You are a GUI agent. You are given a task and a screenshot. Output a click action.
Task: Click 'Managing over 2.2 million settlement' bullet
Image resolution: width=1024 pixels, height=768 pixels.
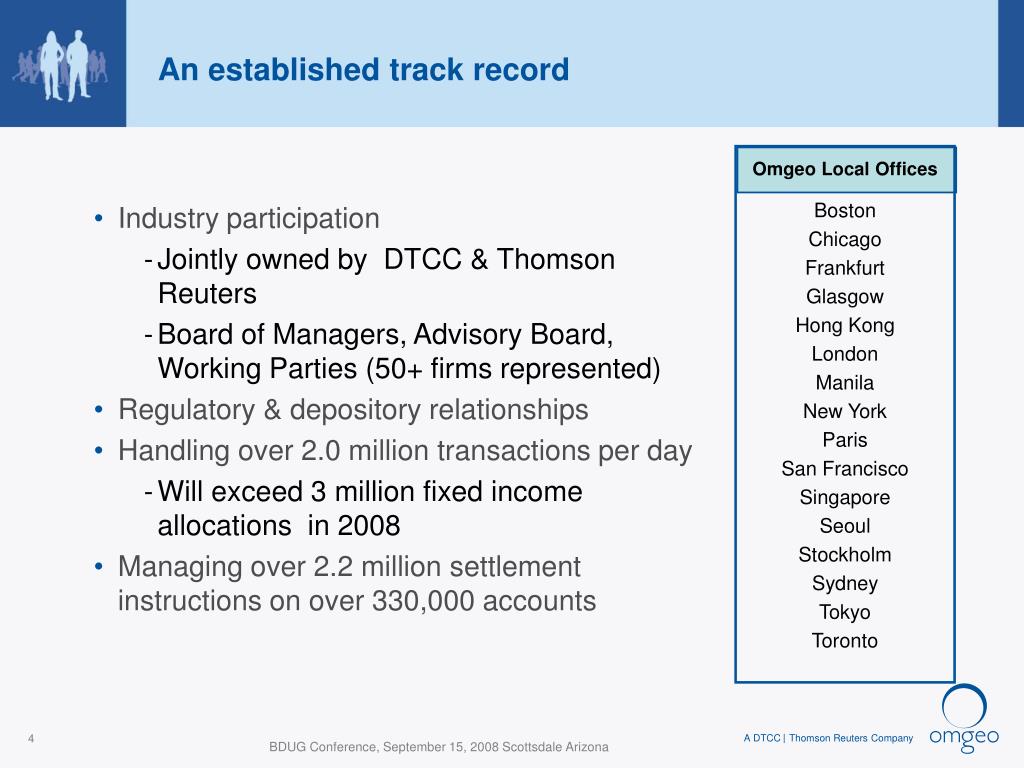tap(357, 584)
